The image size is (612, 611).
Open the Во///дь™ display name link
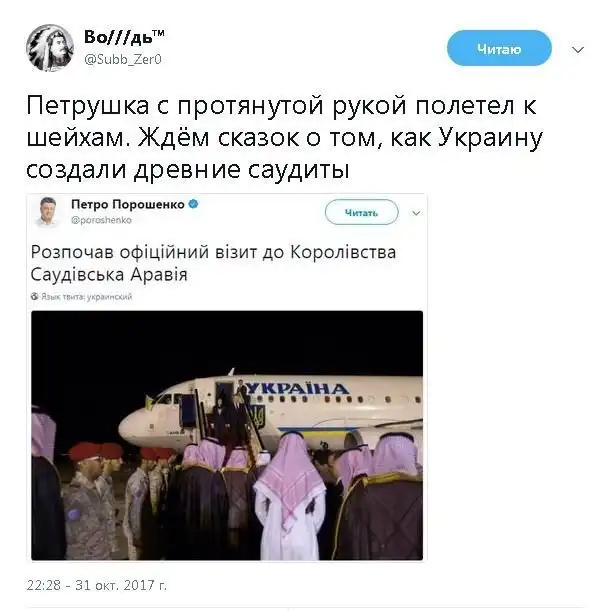124,37
